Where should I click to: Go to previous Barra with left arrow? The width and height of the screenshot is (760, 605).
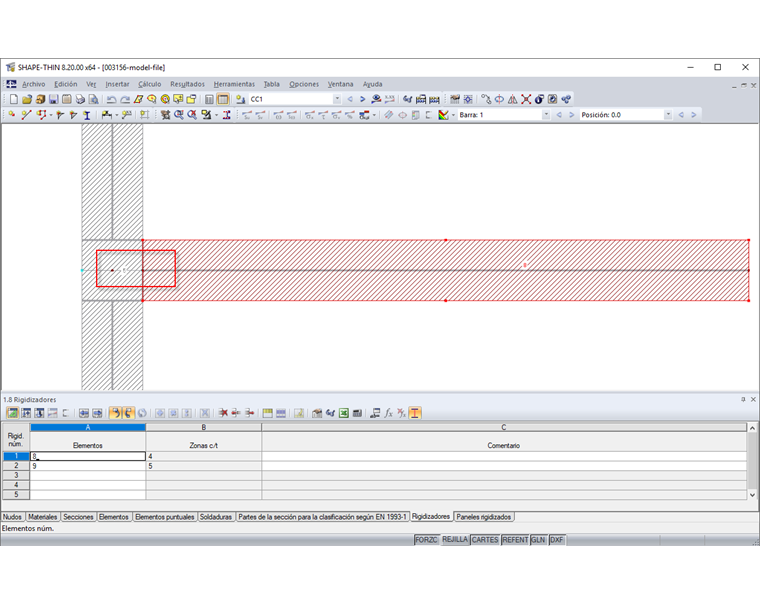(559, 115)
